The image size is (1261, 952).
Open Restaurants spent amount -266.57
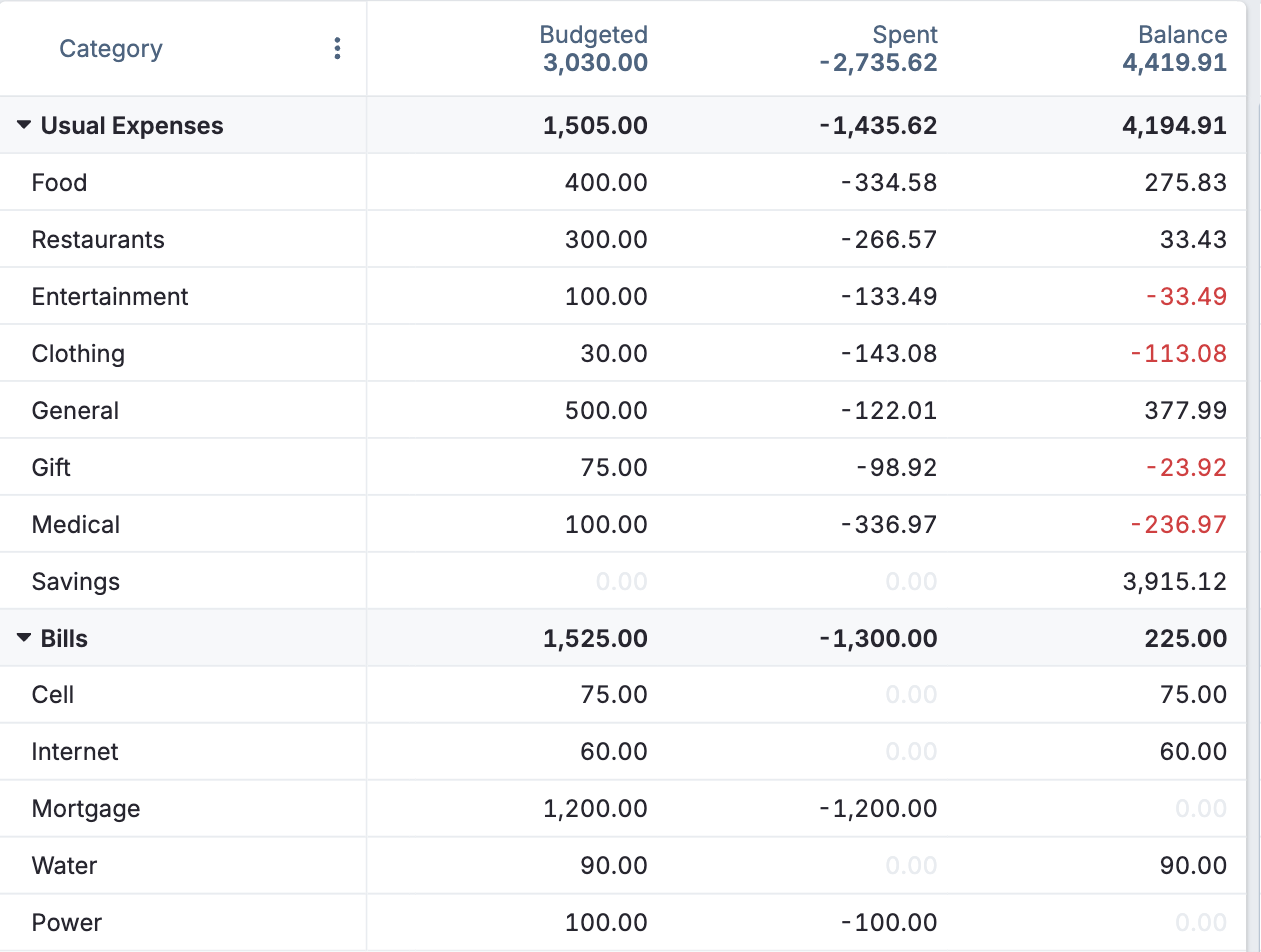[889, 240]
